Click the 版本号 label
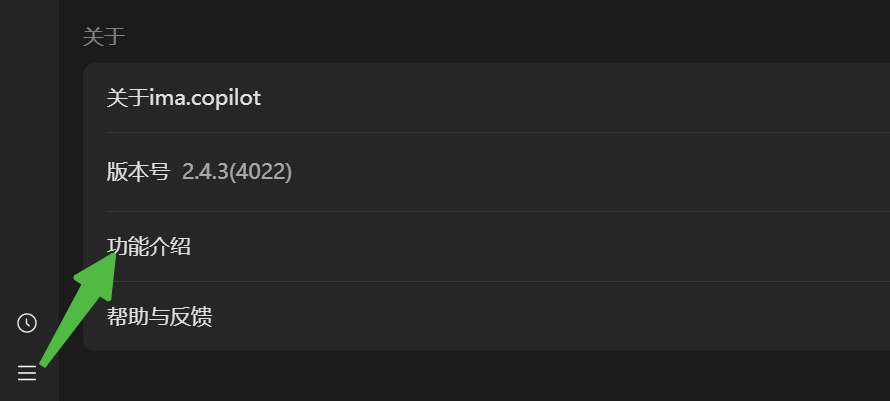The image size is (890, 401). (138, 172)
